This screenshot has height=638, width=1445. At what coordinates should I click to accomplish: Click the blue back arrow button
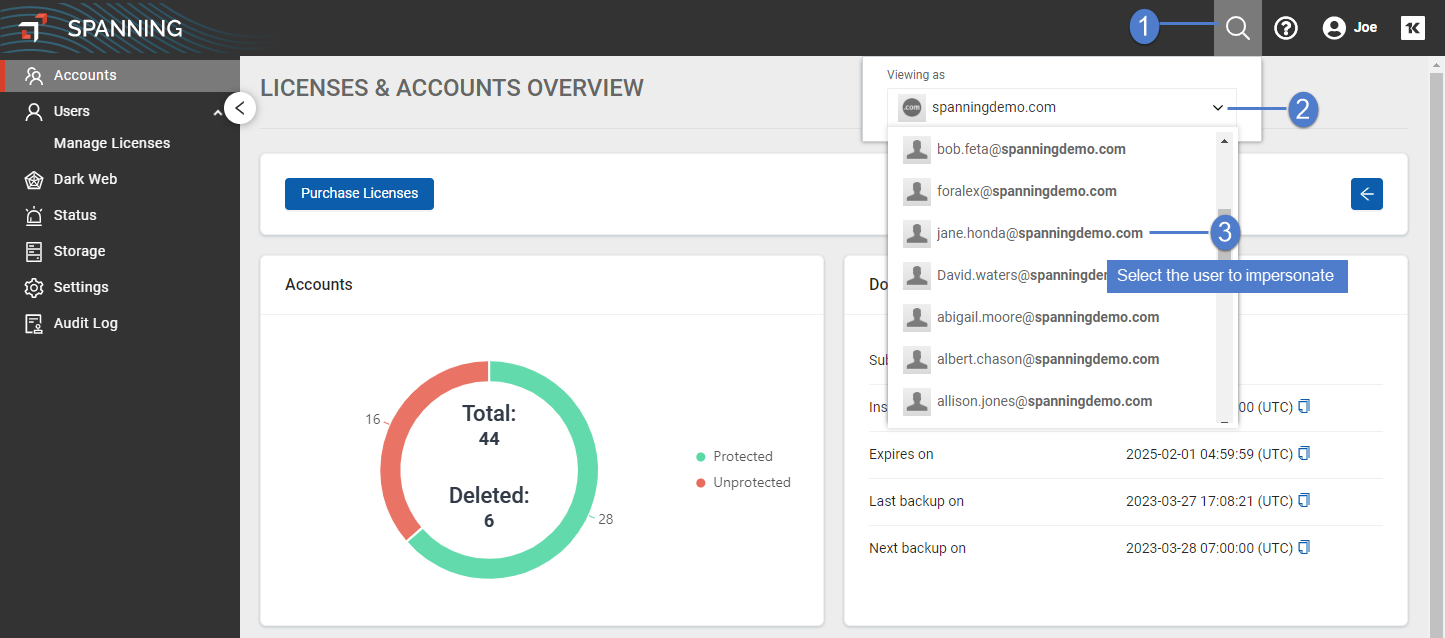click(1367, 194)
